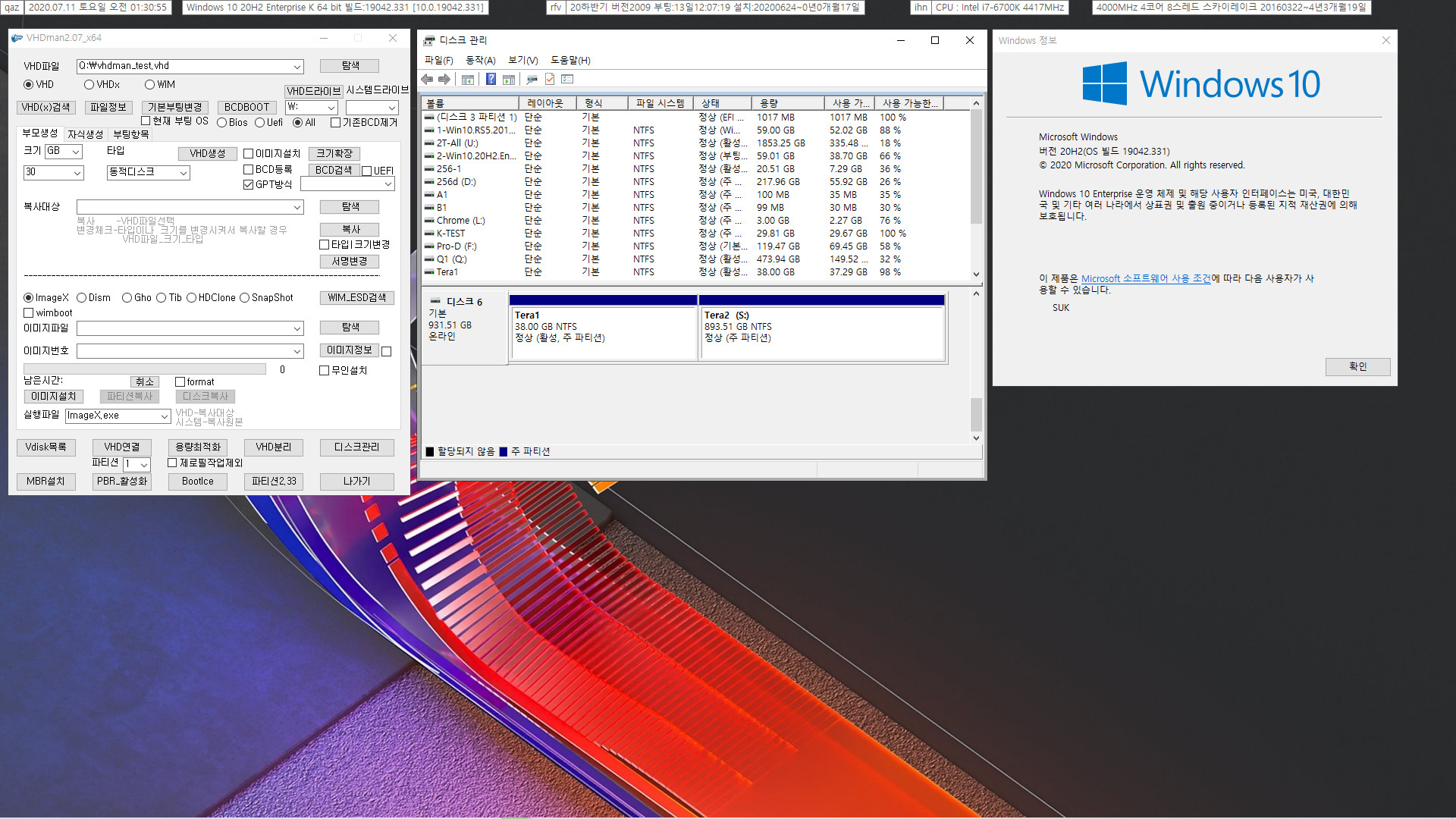Open the 보기(V) menu

pyautogui.click(x=522, y=61)
